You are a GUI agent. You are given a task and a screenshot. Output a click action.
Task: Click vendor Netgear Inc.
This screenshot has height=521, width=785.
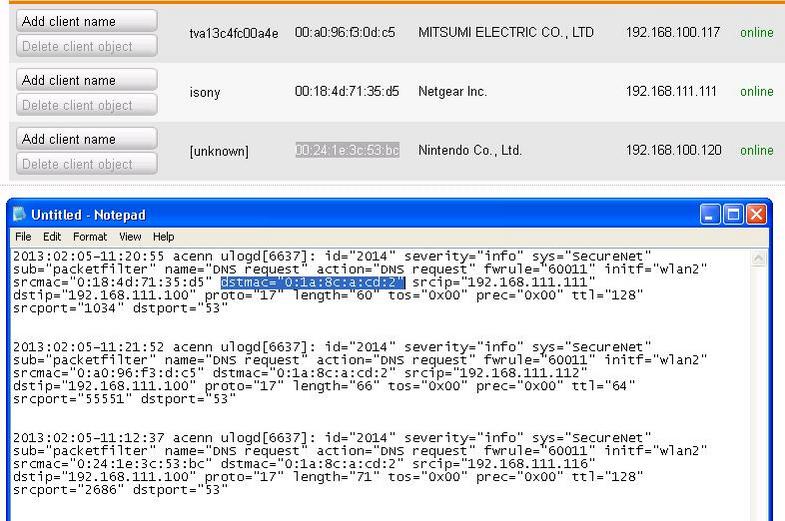(x=453, y=91)
